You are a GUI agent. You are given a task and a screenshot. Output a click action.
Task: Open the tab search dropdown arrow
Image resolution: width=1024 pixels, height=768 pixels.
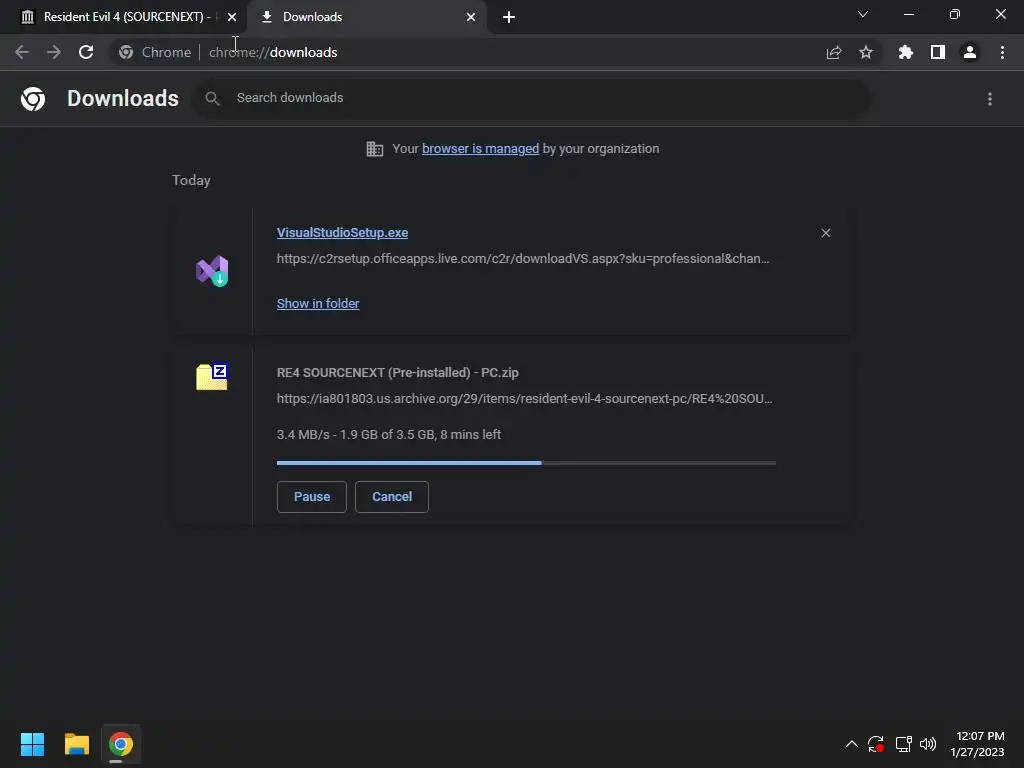click(x=863, y=14)
